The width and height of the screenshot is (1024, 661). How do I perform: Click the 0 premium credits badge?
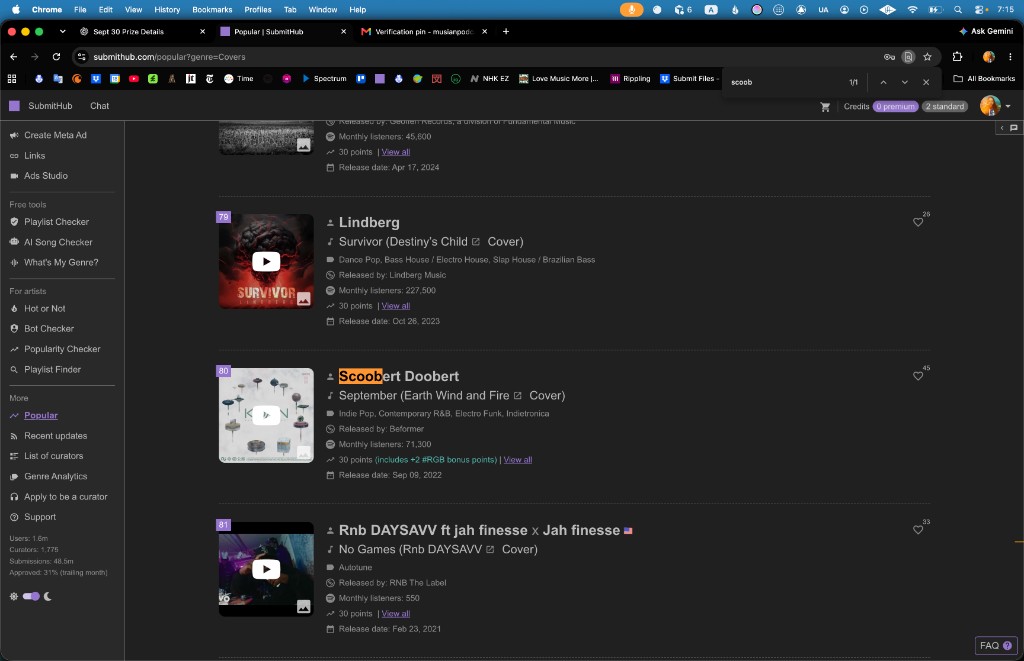click(895, 106)
